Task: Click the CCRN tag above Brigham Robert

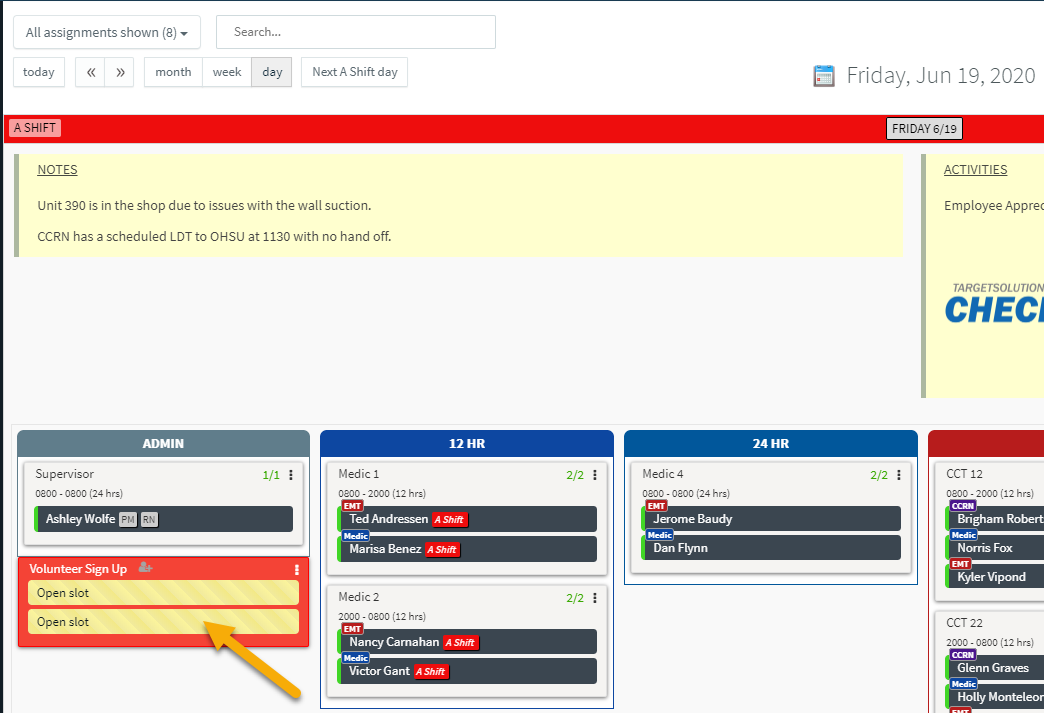Action: [x=963, y=506]
